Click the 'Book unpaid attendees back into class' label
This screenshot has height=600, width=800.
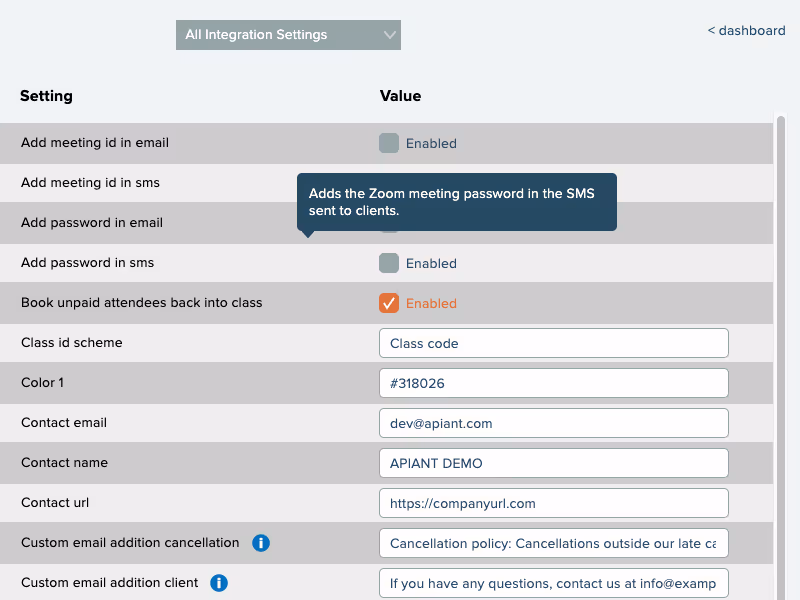141,303
